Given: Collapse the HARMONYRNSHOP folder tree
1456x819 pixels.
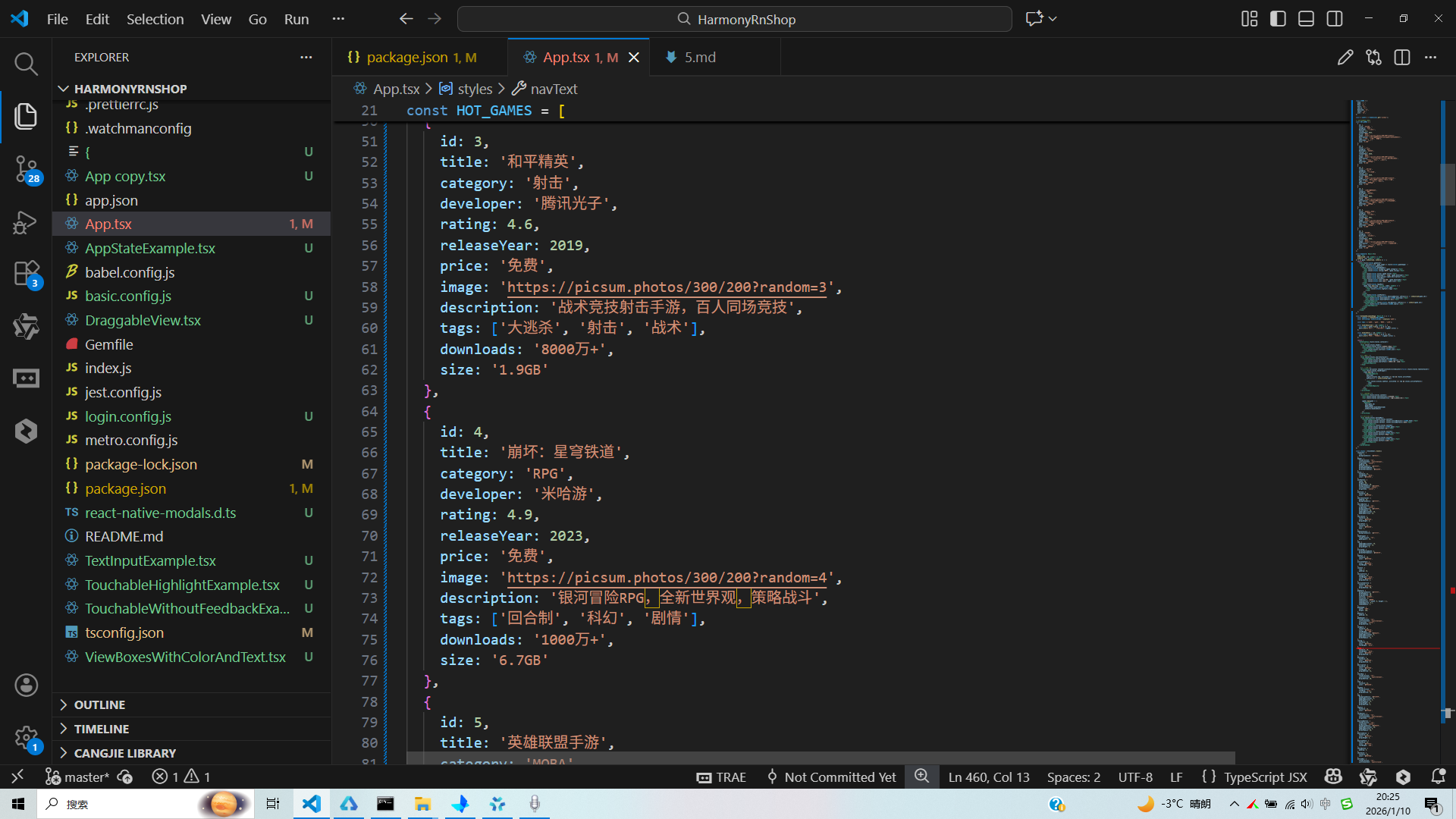Looking at the screenshot, I should coord(130,89).
